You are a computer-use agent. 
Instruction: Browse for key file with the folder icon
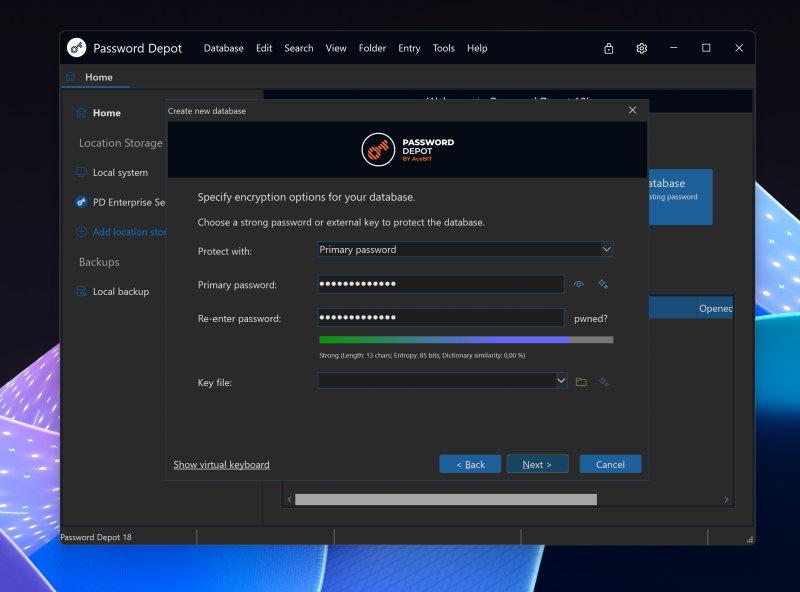[x=581, y=382]
